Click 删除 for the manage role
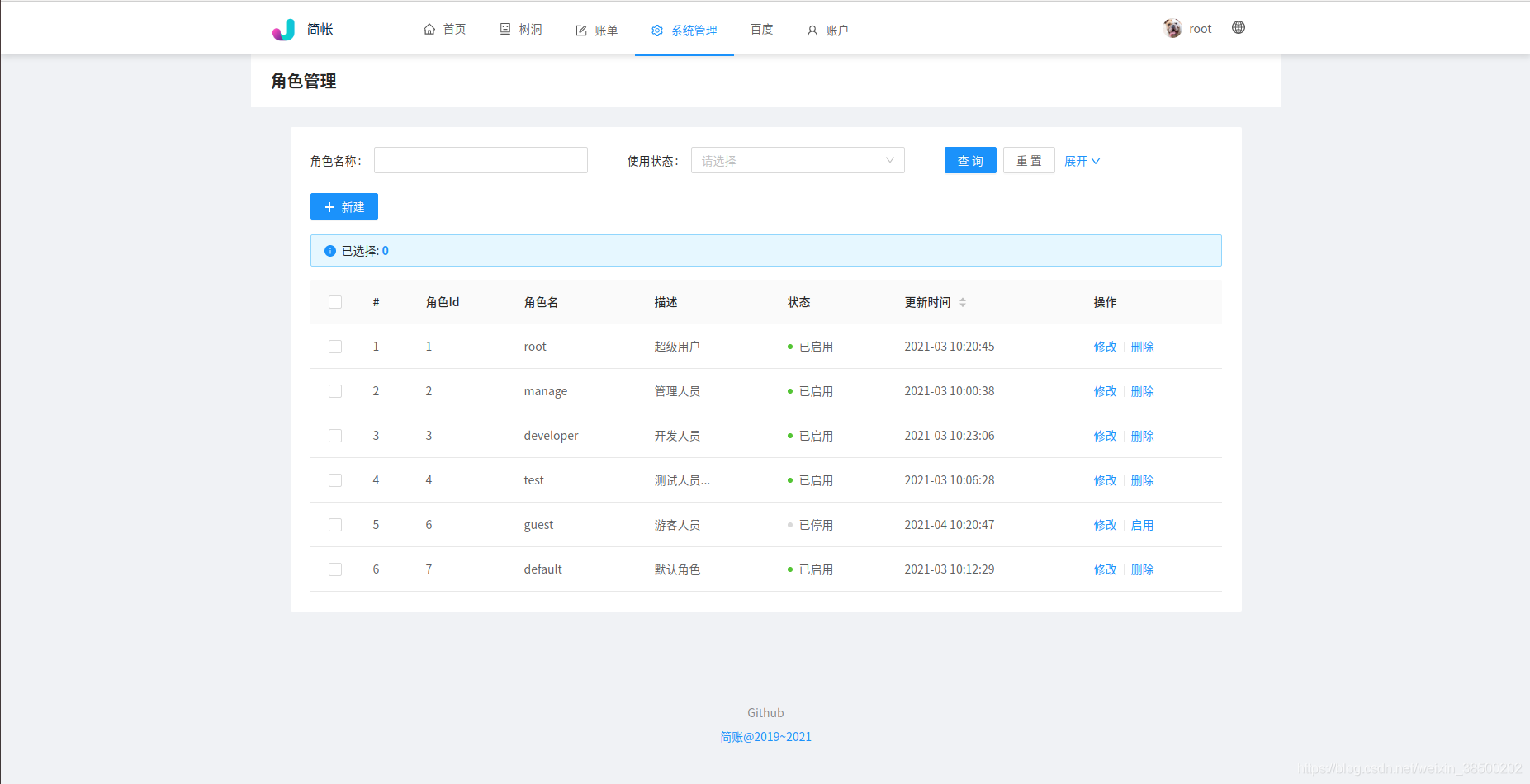This screenshot has width=1530, height=784. pos(1142,391)
